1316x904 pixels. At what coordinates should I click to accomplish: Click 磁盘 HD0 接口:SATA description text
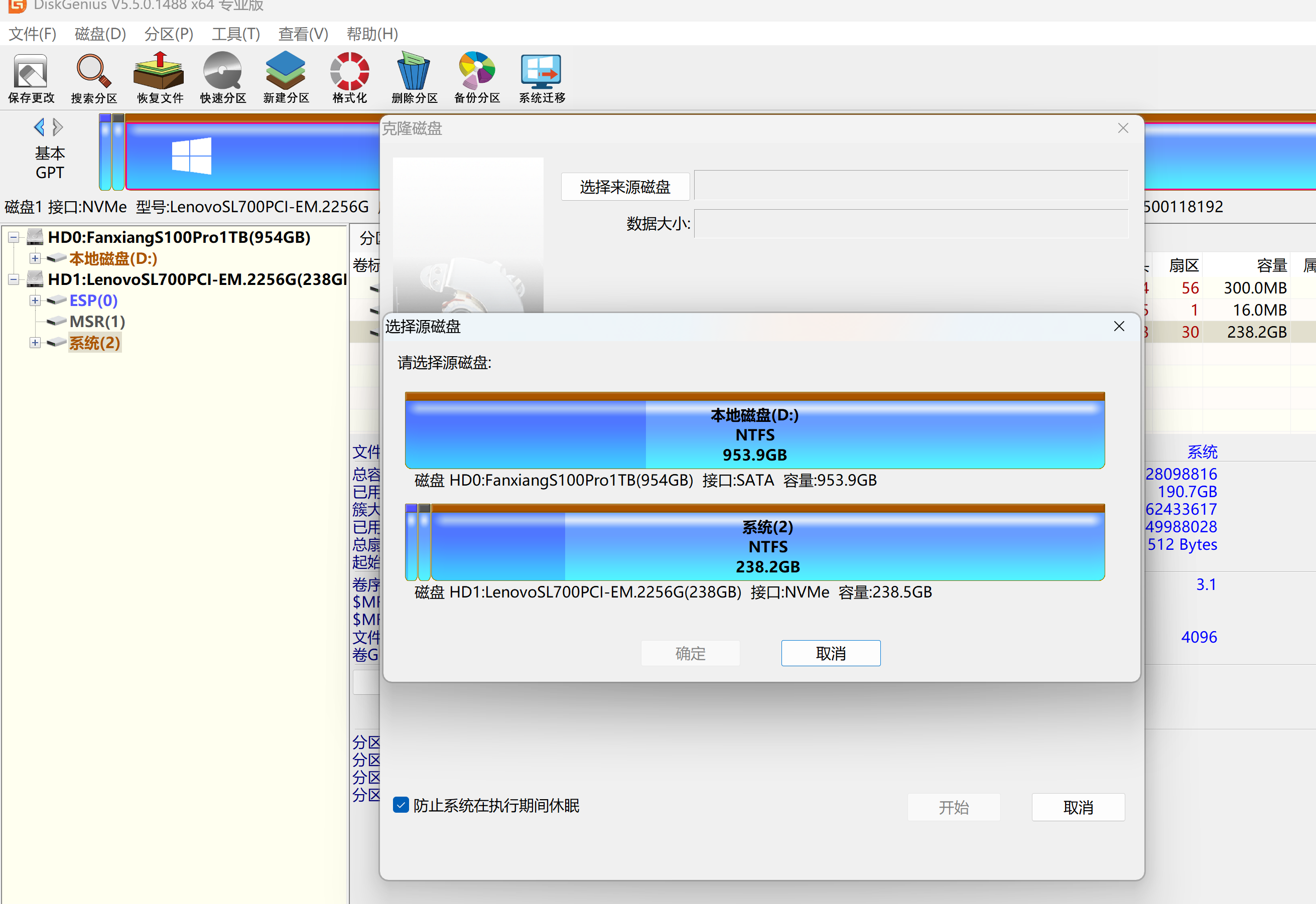pyautogui.click(x=645, y=480)
